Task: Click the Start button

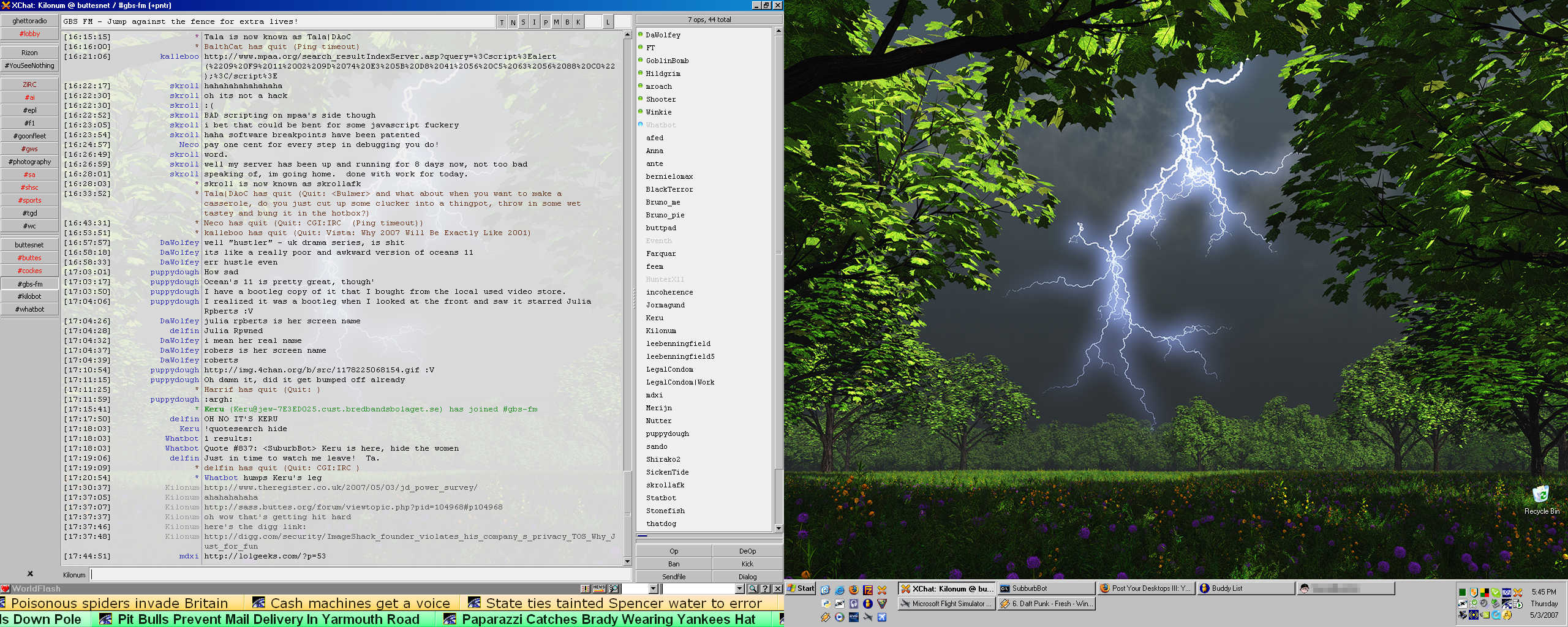Action: (800, 588)
